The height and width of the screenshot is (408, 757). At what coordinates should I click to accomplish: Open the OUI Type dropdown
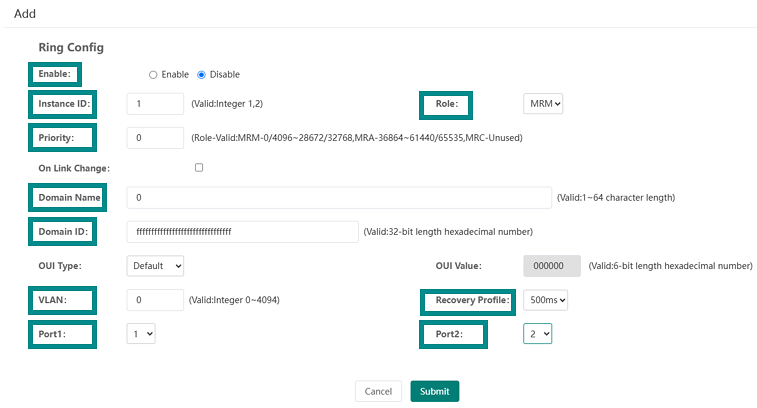(x=155, y=266)
